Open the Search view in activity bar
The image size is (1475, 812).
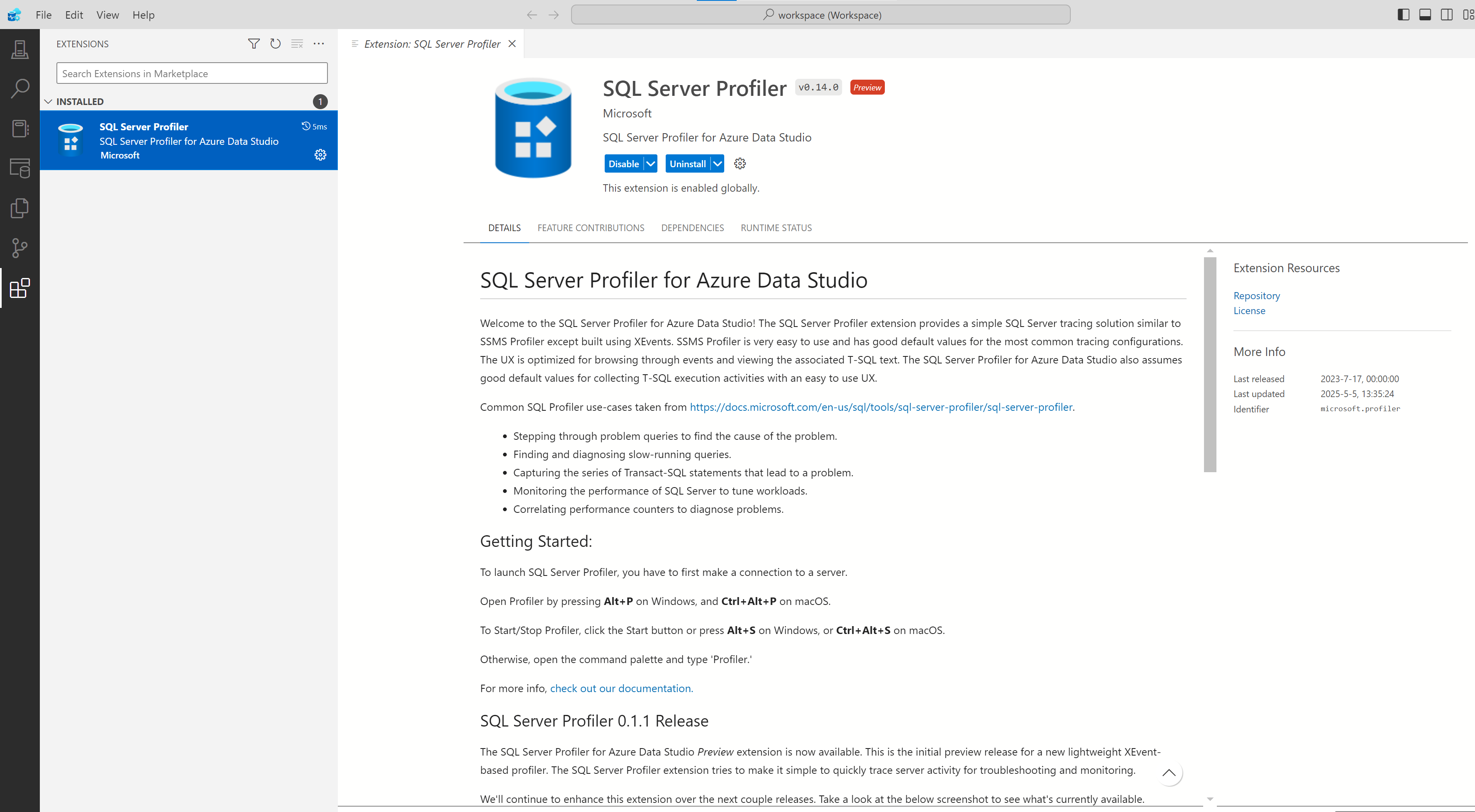[x=20, y=89]
